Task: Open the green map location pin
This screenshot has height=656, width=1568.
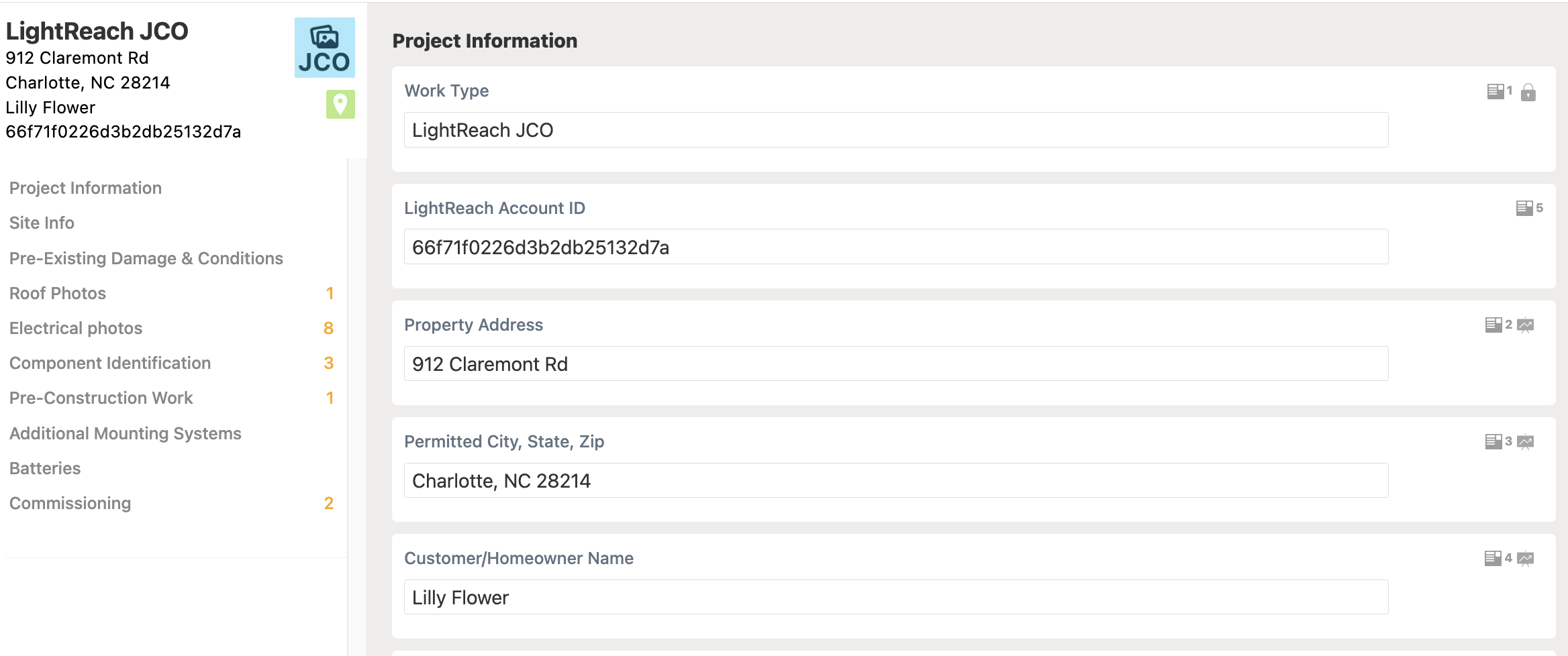Action: point(340,105)
